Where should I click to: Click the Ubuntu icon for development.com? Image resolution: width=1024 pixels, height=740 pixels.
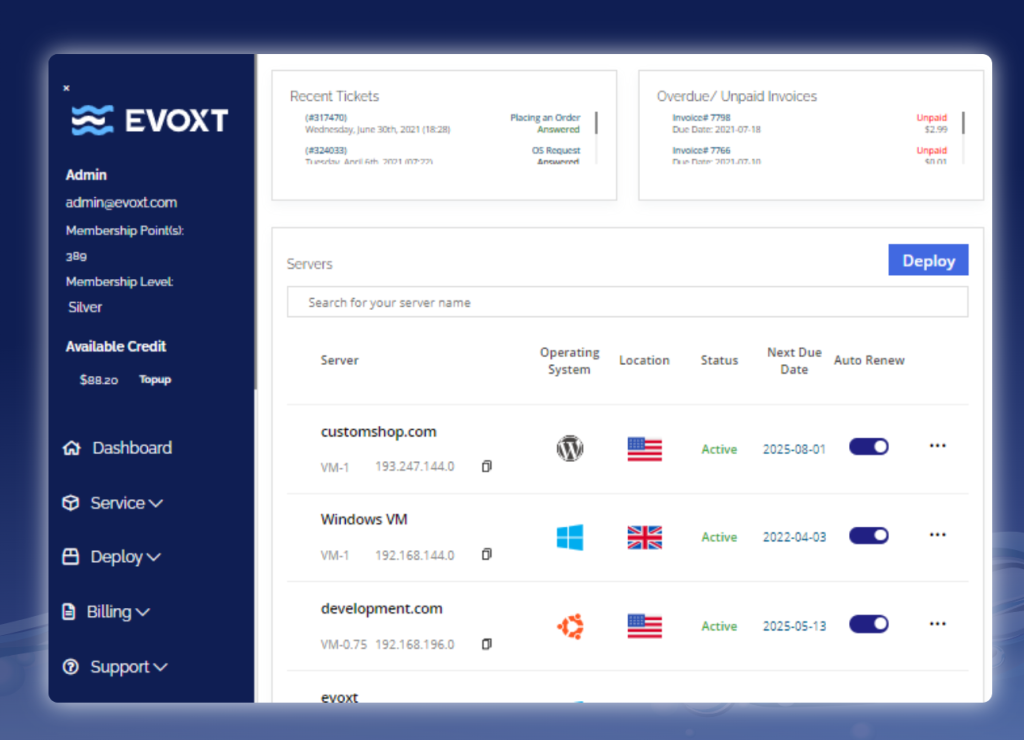pyautogui.click(x=570, y=626)
